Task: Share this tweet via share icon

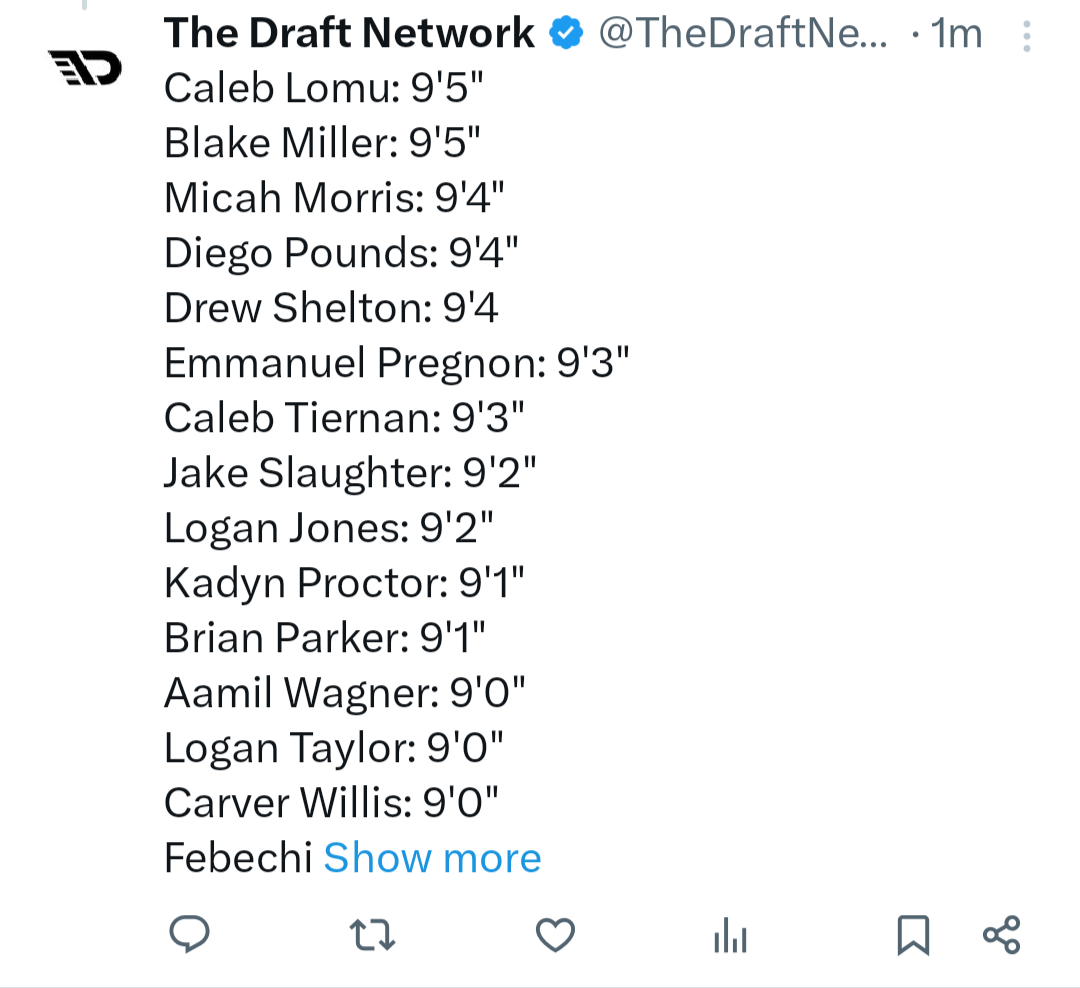Action: pyautogui.click(x=1001, y=935)
